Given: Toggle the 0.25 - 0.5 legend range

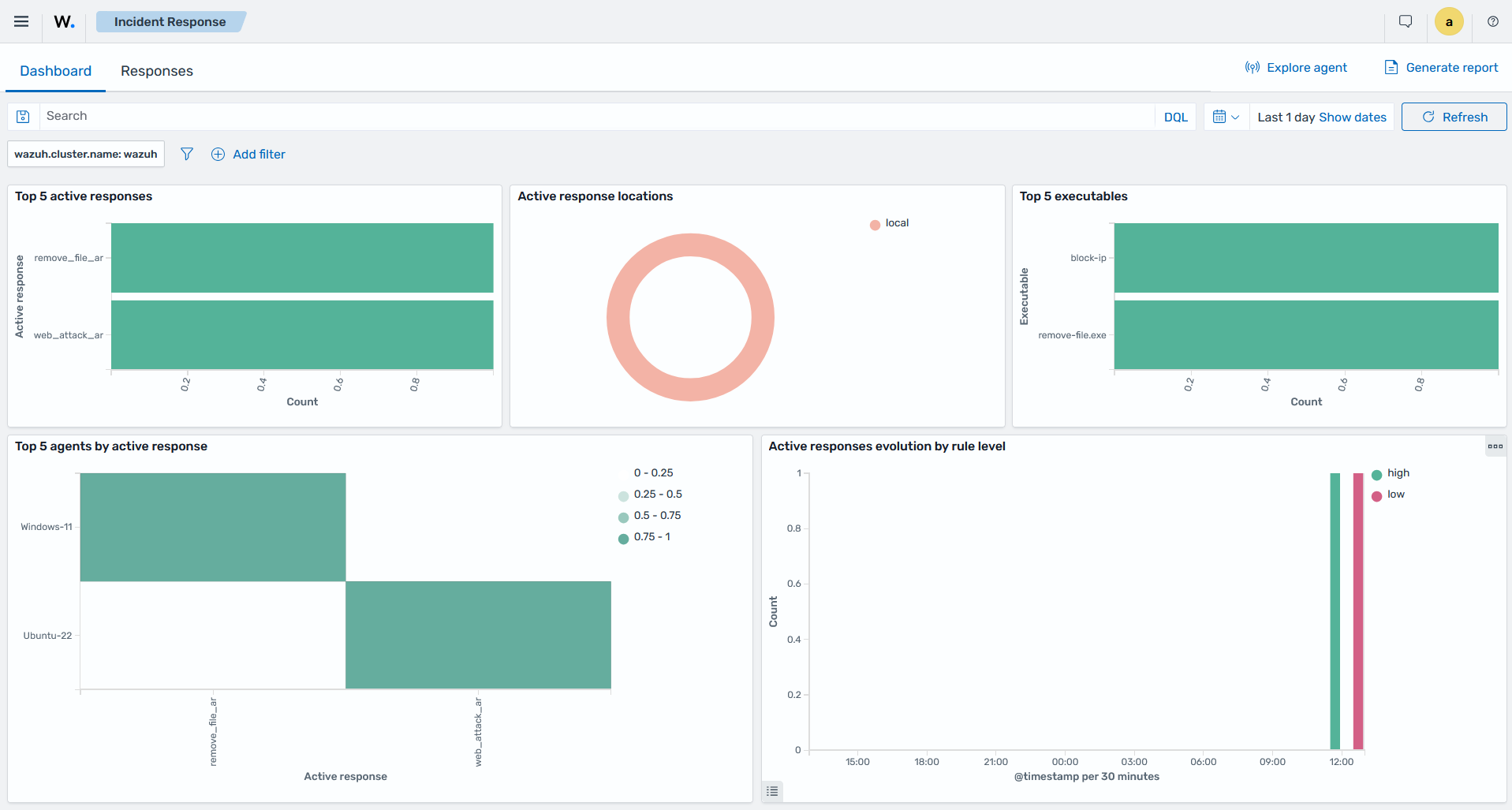Looking at the screenshot, I should click(650, 495).
